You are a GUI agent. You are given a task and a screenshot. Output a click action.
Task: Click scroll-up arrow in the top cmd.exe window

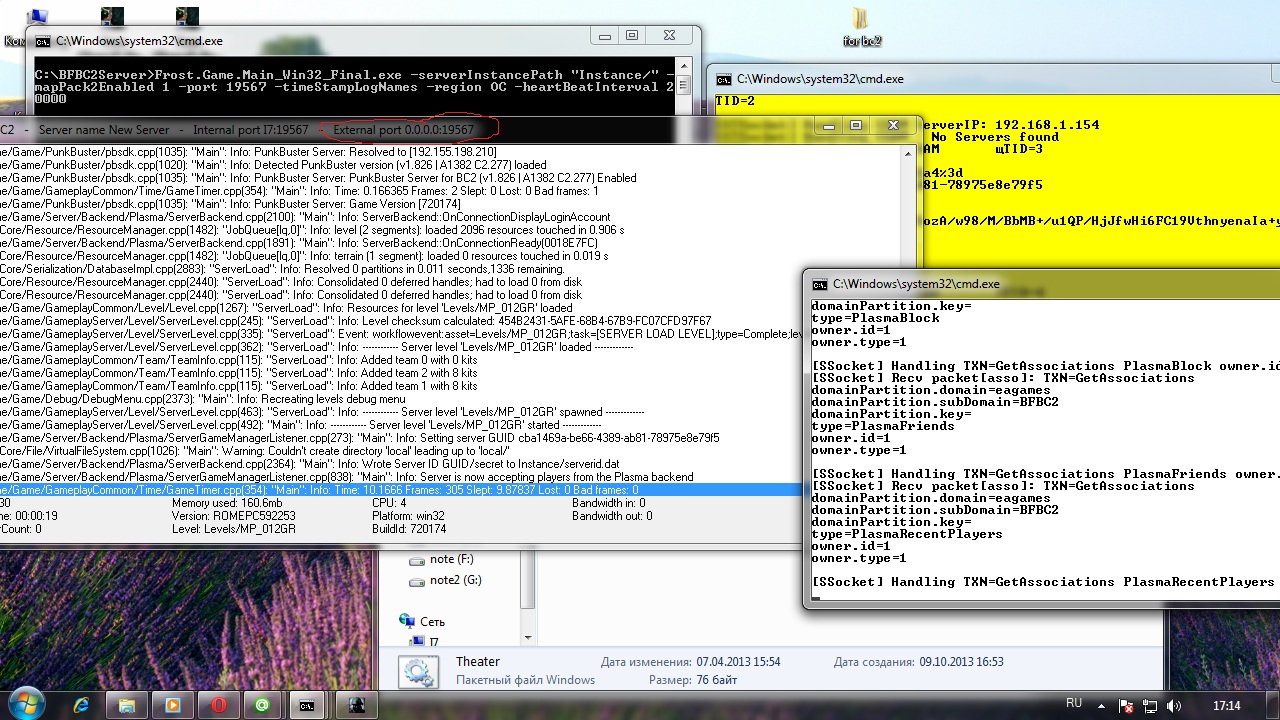tap(683, 64)
